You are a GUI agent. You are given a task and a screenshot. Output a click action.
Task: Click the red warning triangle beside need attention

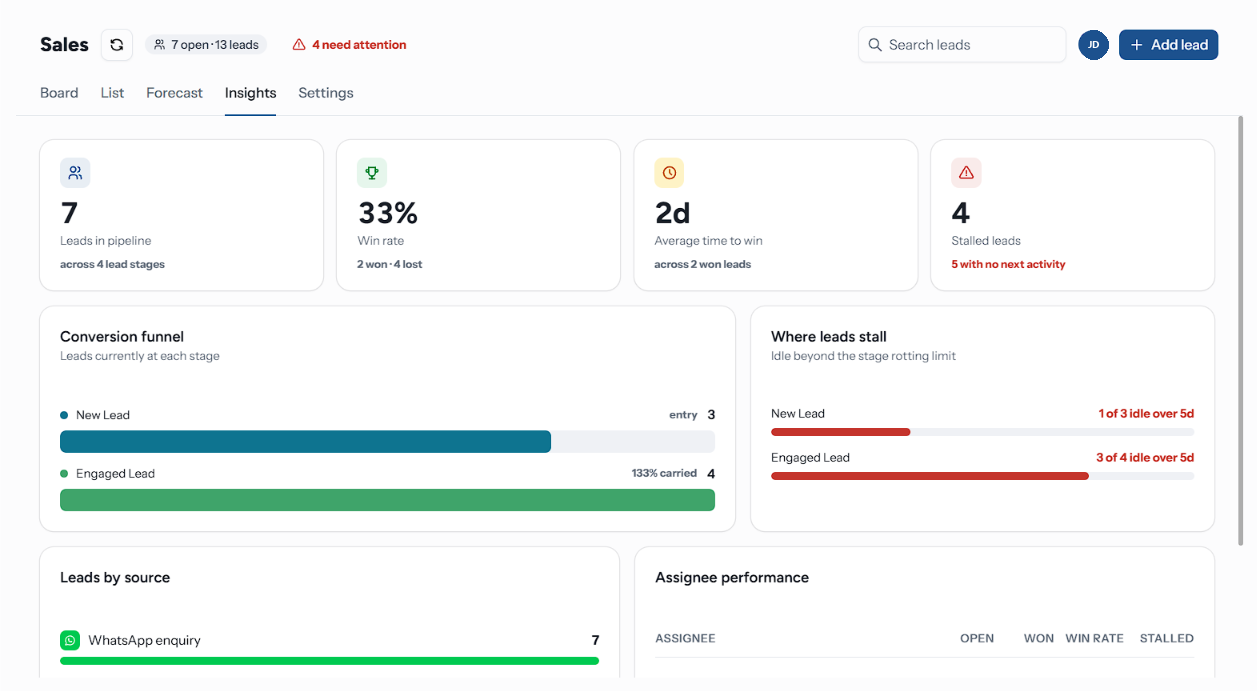[299, 45]
